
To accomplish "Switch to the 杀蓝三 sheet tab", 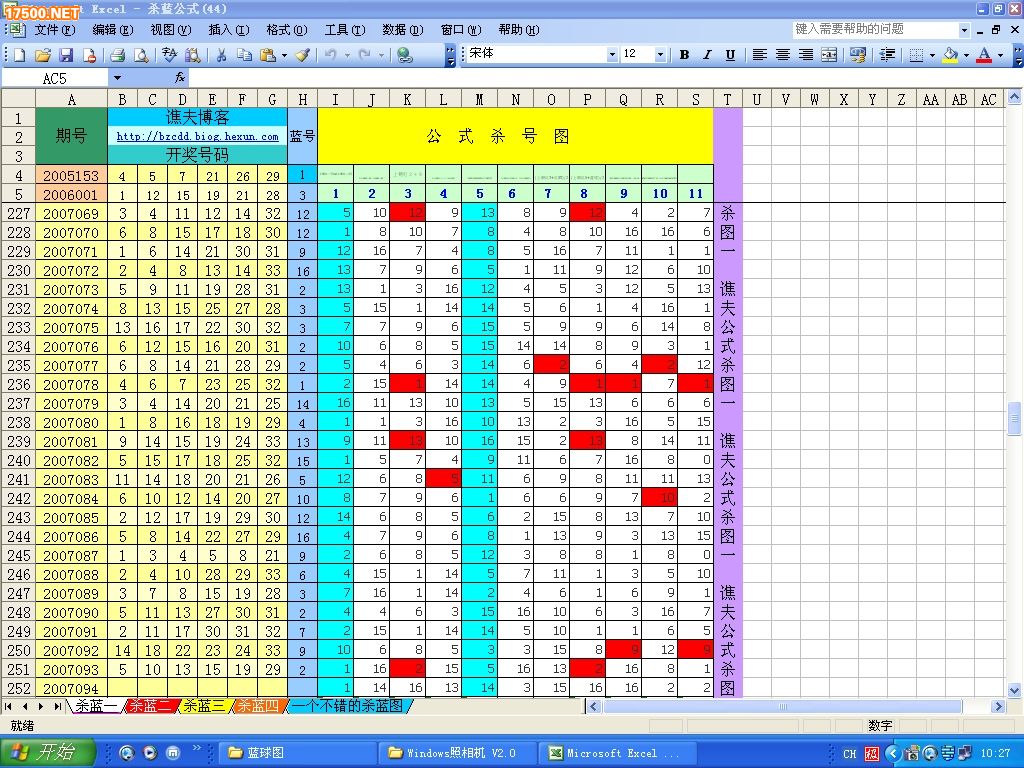I will click(x=204, y=706).
